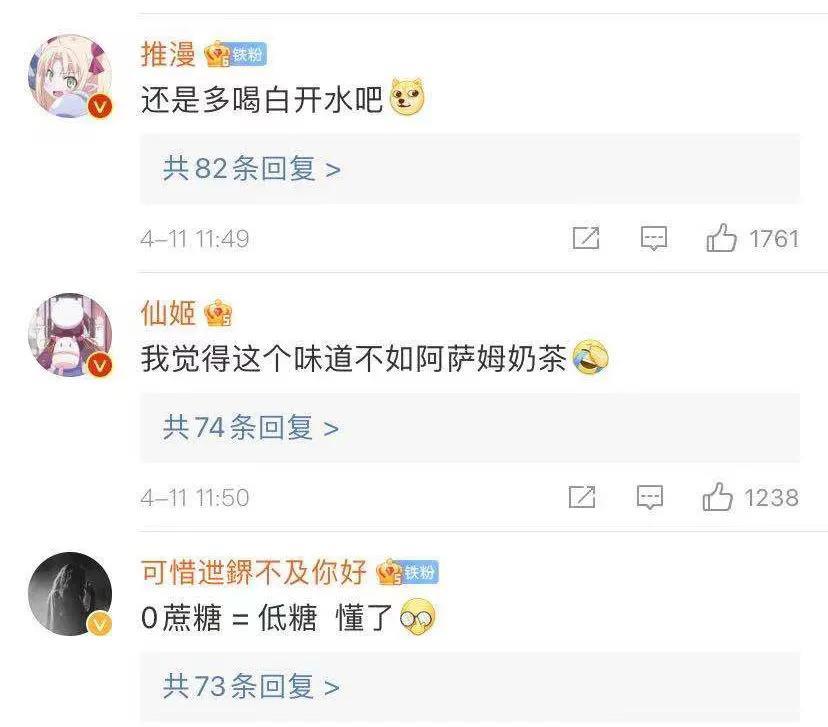
Task: Open dark avatar of 可惜迣鎅不及你好
Action: click(x=70, y=593)
